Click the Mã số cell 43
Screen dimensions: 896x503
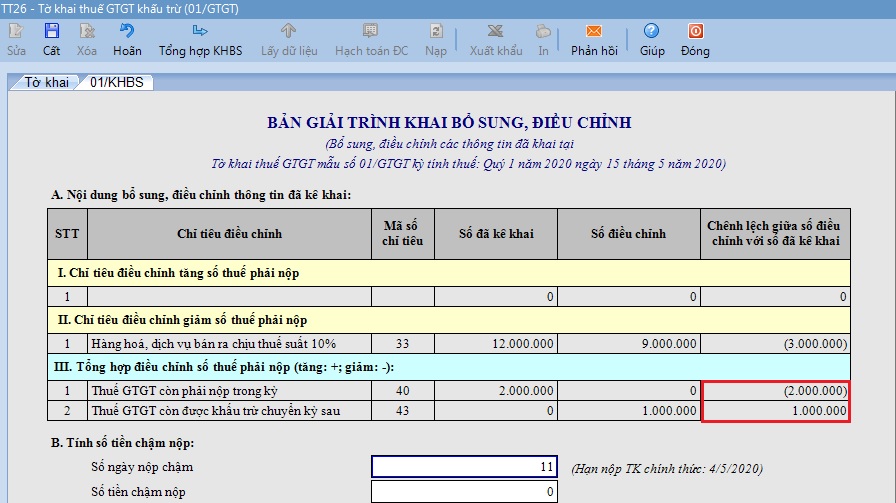(x=403, y=410)
